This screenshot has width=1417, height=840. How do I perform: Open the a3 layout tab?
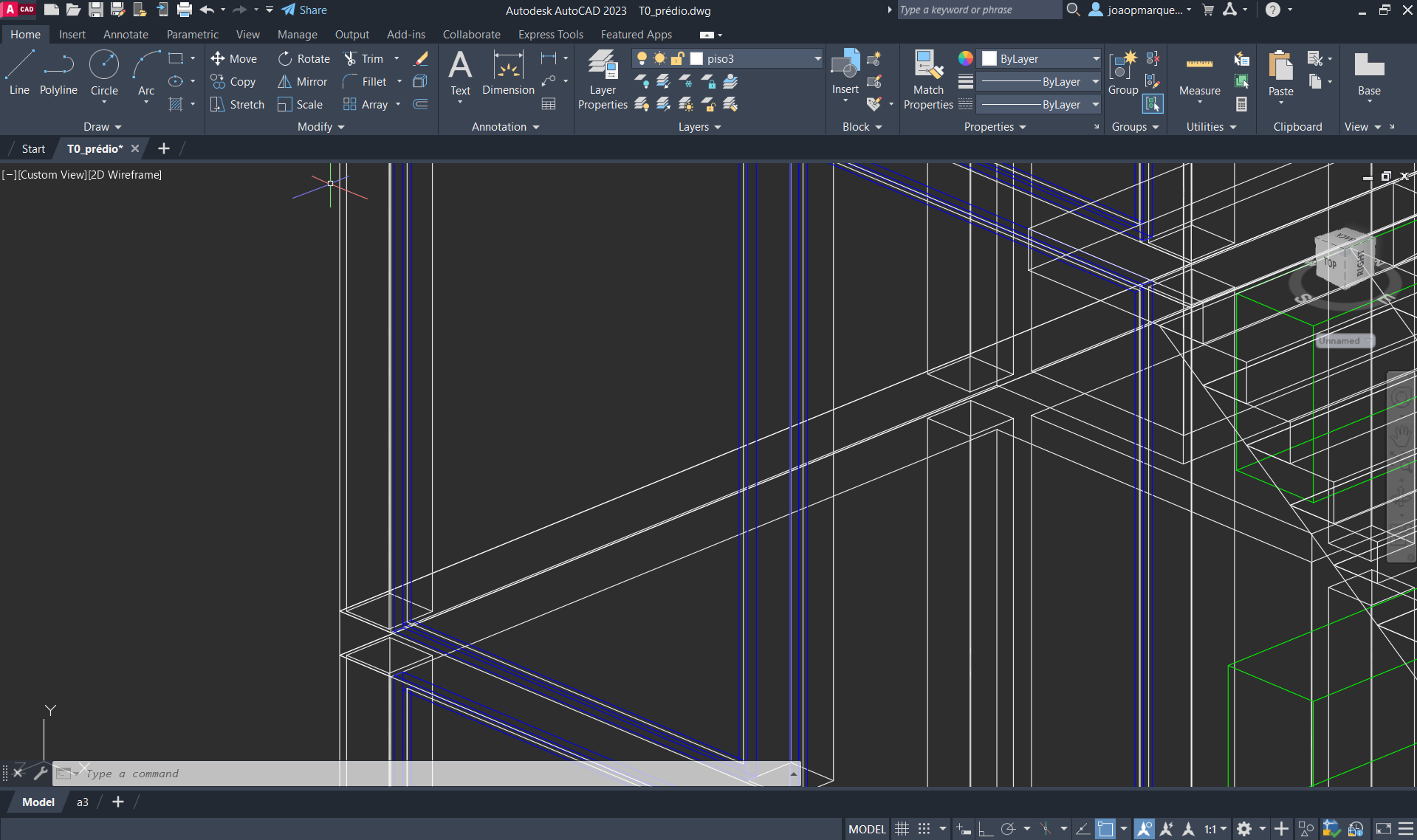point(82,802)
